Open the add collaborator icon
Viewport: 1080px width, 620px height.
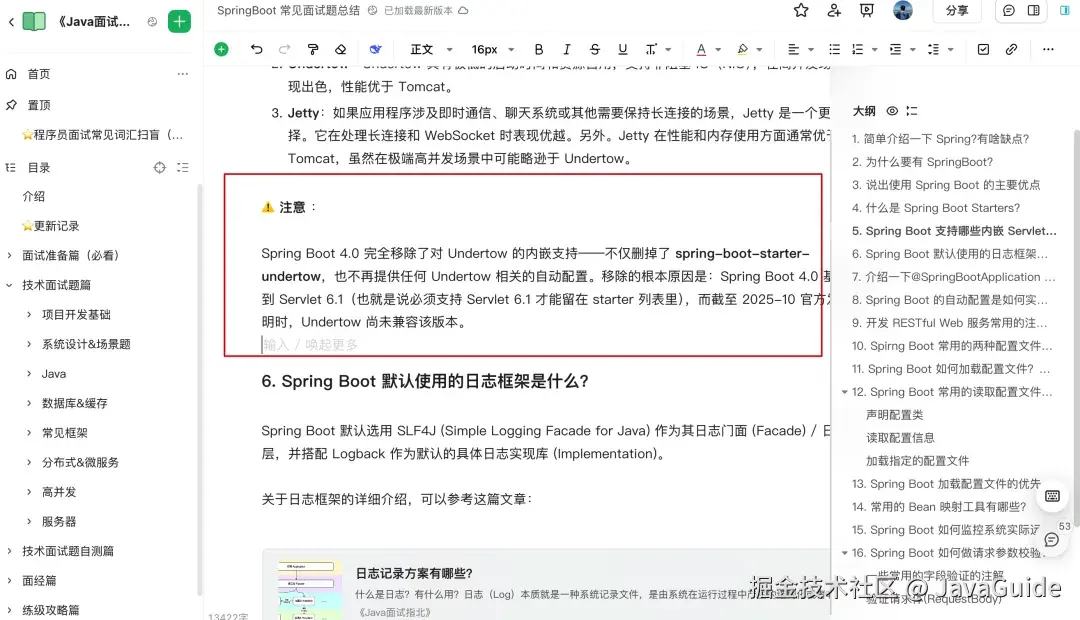pyautogui.click(x=833, y=10)
